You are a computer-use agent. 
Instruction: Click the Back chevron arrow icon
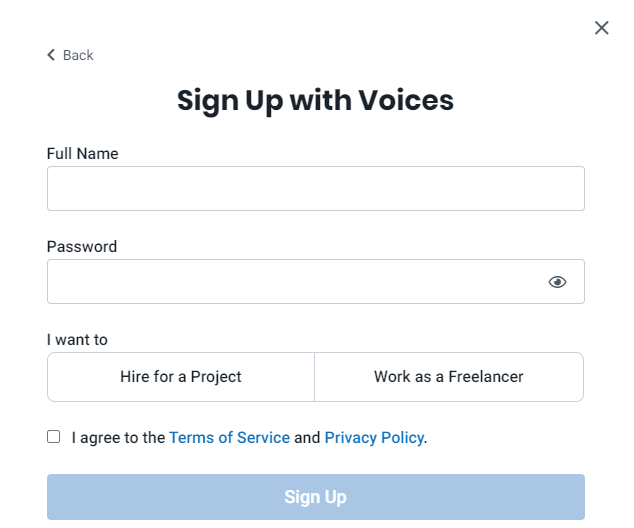click(51, 55)
